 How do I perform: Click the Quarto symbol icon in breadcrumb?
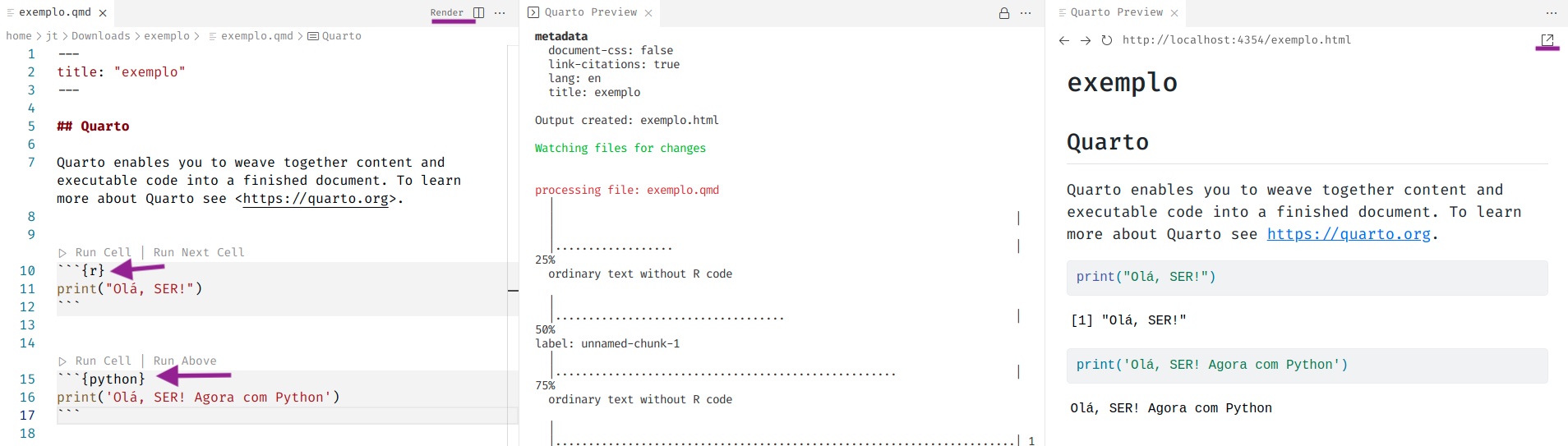coord(313,36)
